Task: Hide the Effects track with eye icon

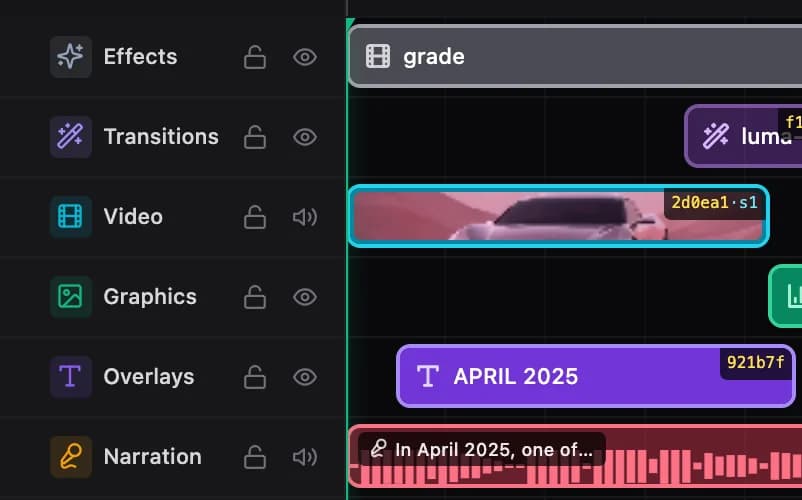Action: 305,57
